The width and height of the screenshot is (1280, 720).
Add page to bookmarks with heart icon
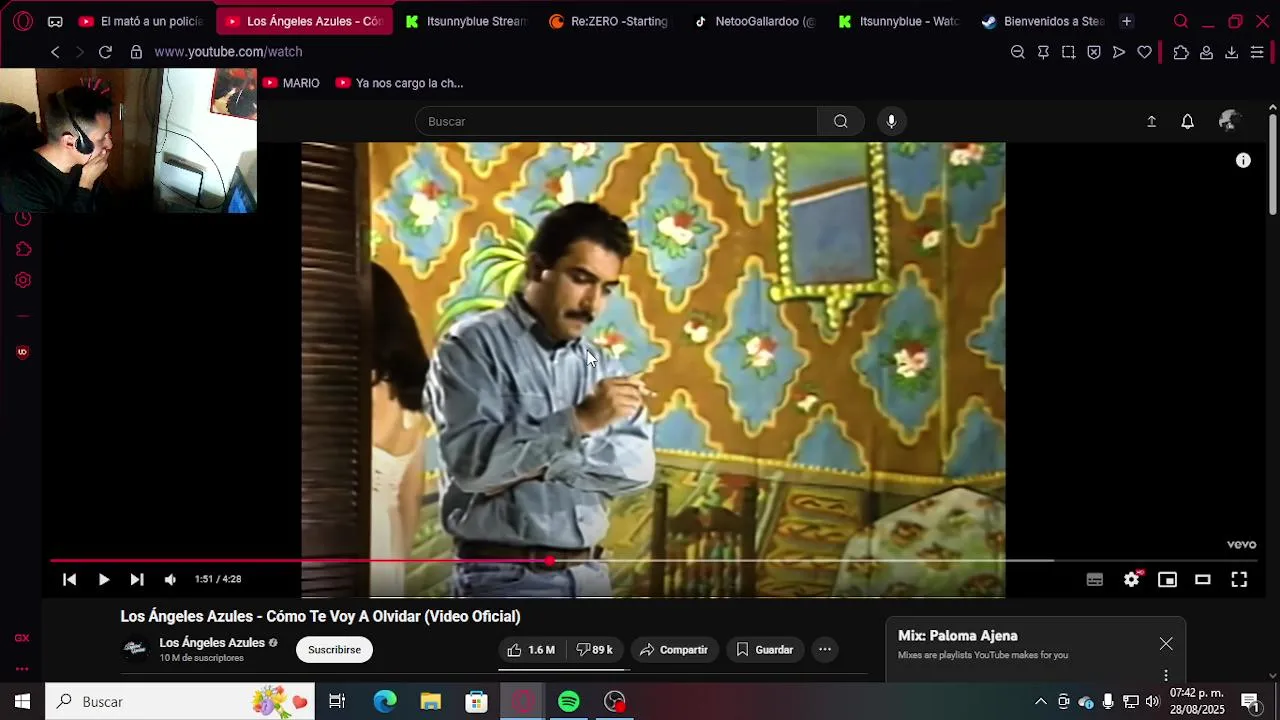point(1144,52)
